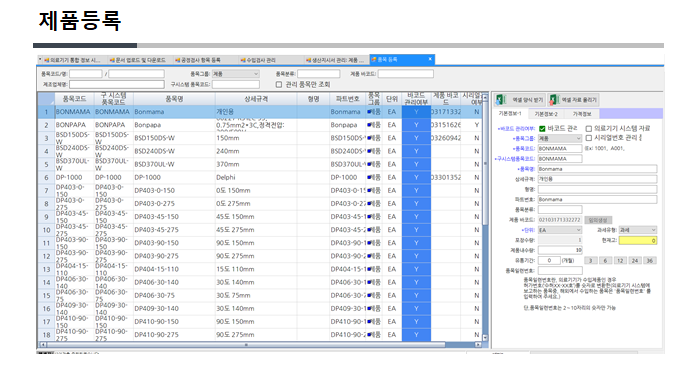This screenshot has height=385, width=684.
Task: Select the BONPAPA row code cell
Action: (74, 125)
